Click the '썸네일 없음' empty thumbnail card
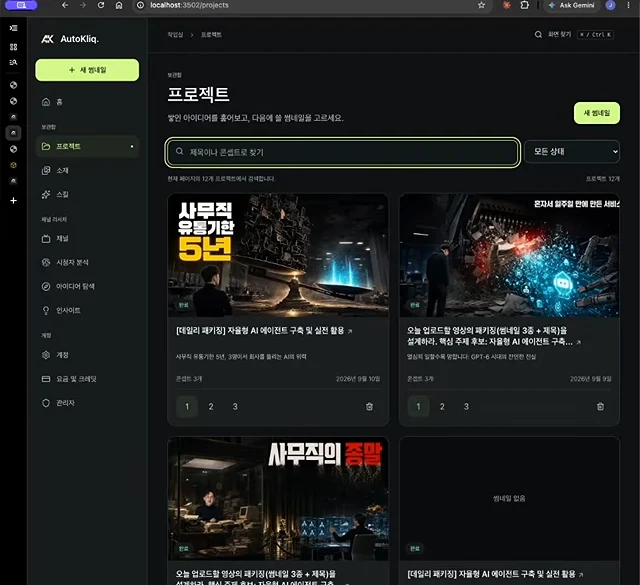 509,498
